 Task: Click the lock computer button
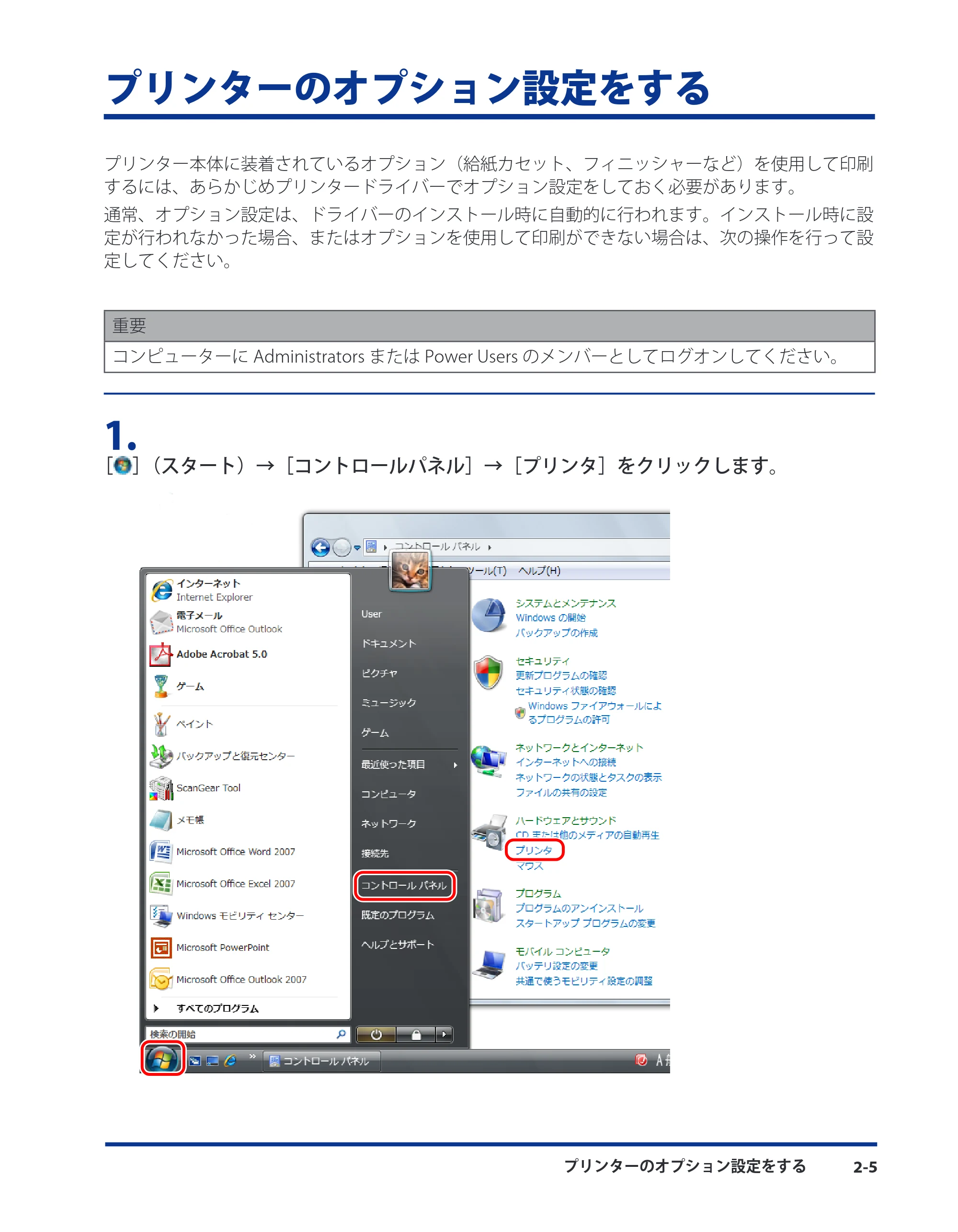[416, 1035]
